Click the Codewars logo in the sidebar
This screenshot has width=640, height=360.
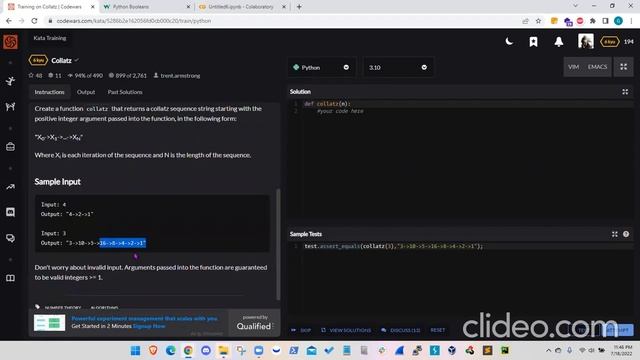(10, 42)
